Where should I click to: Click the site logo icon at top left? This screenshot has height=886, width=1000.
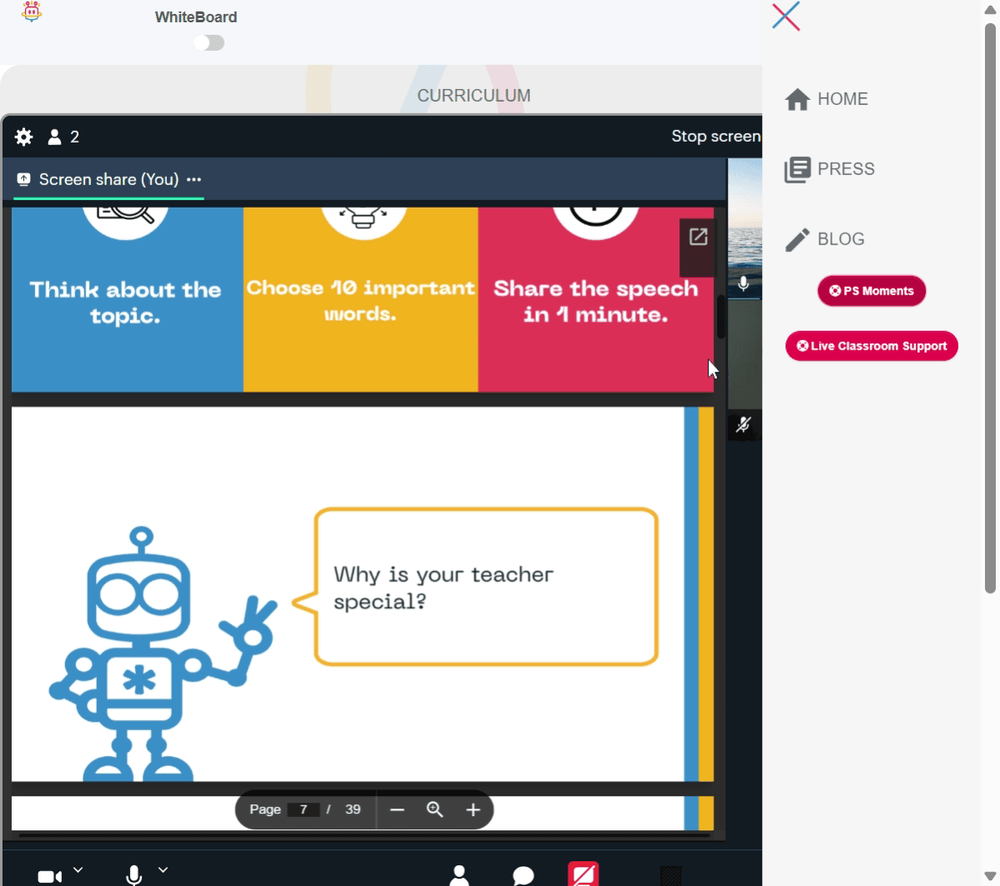tap(31, 11)
